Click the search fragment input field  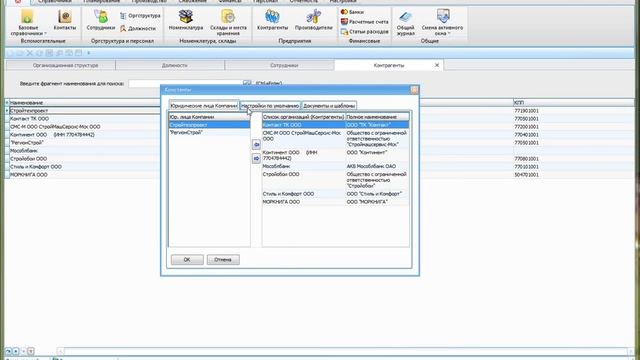186,83
